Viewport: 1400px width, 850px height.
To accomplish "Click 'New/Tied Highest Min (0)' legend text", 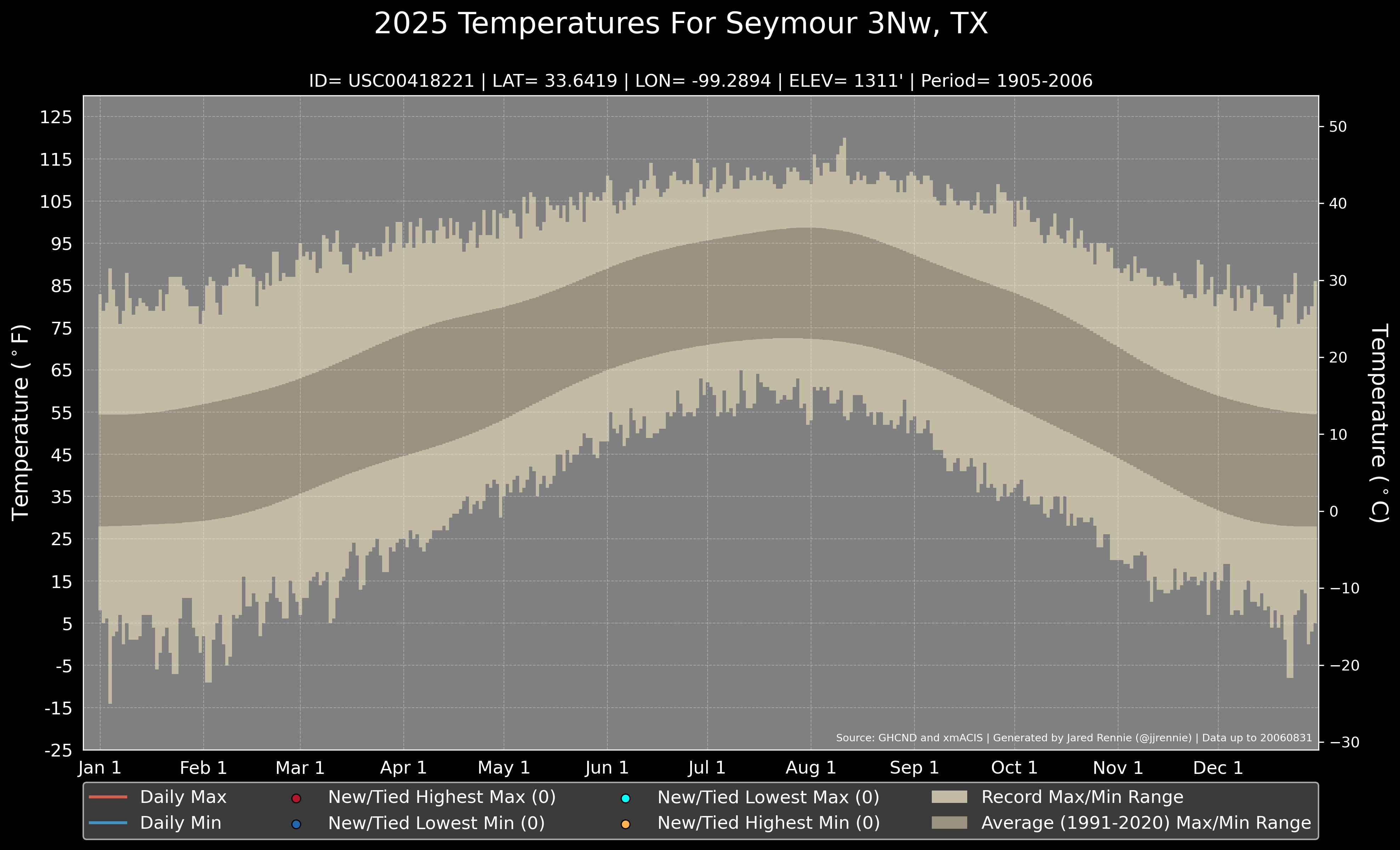I will 769,823.
